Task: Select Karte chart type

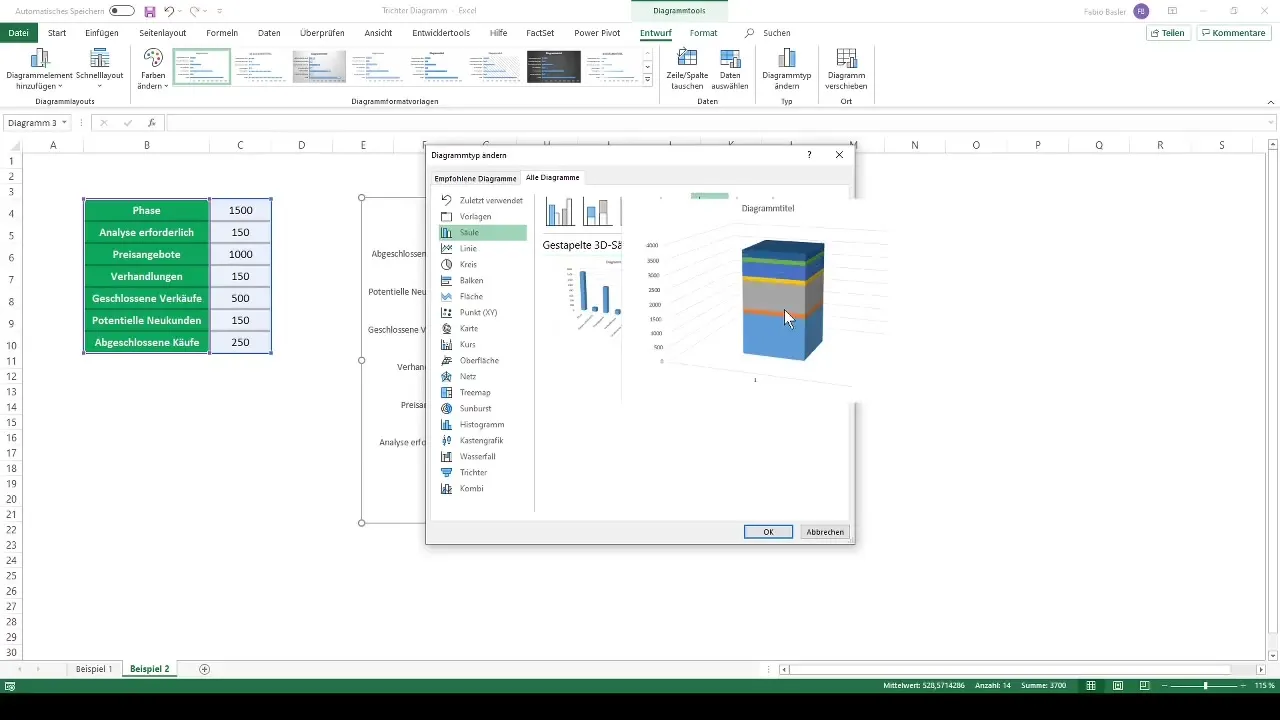Action: (x=483, y=328)
